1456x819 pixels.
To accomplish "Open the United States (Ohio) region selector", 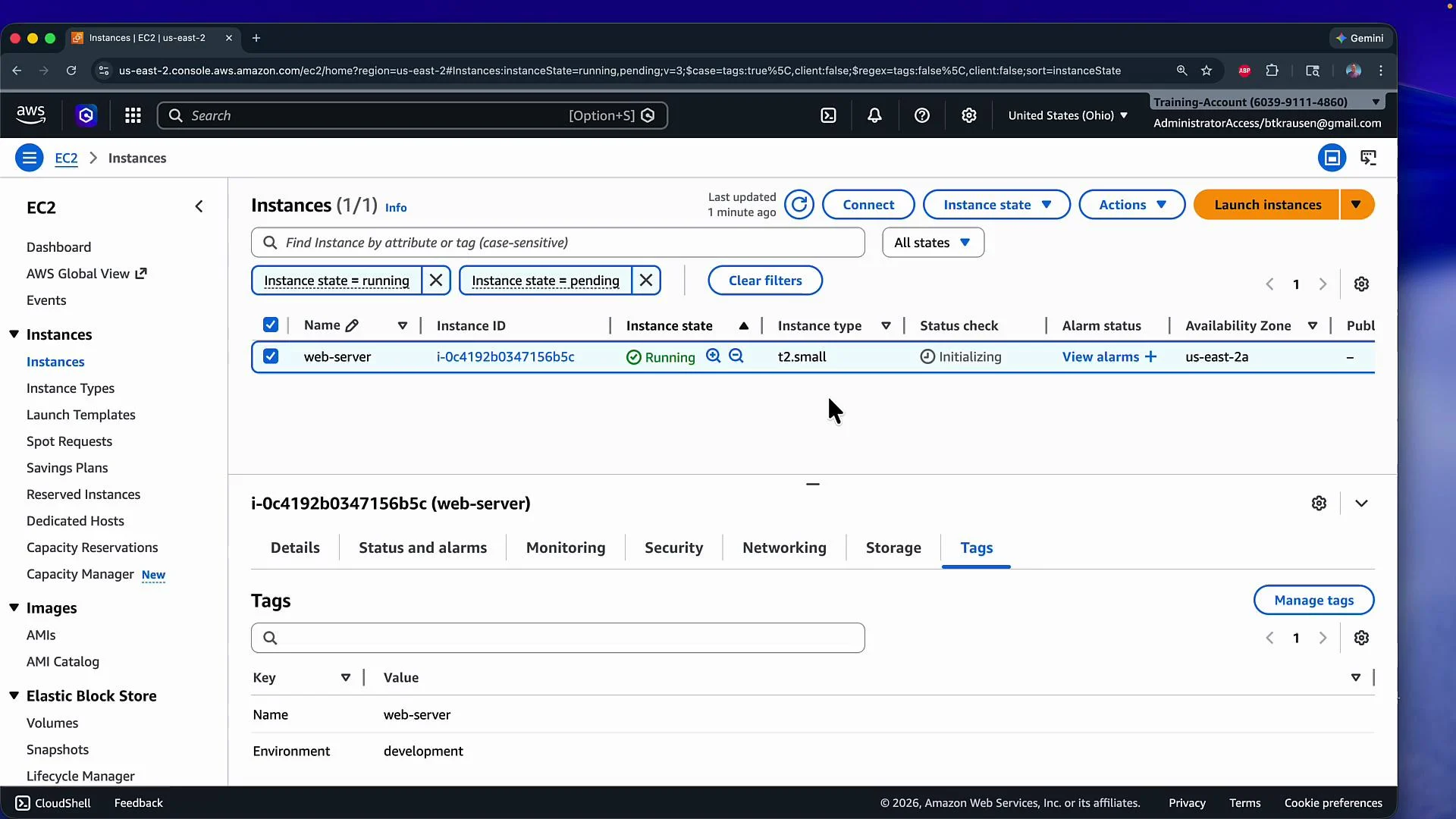I will (1068, 115).
